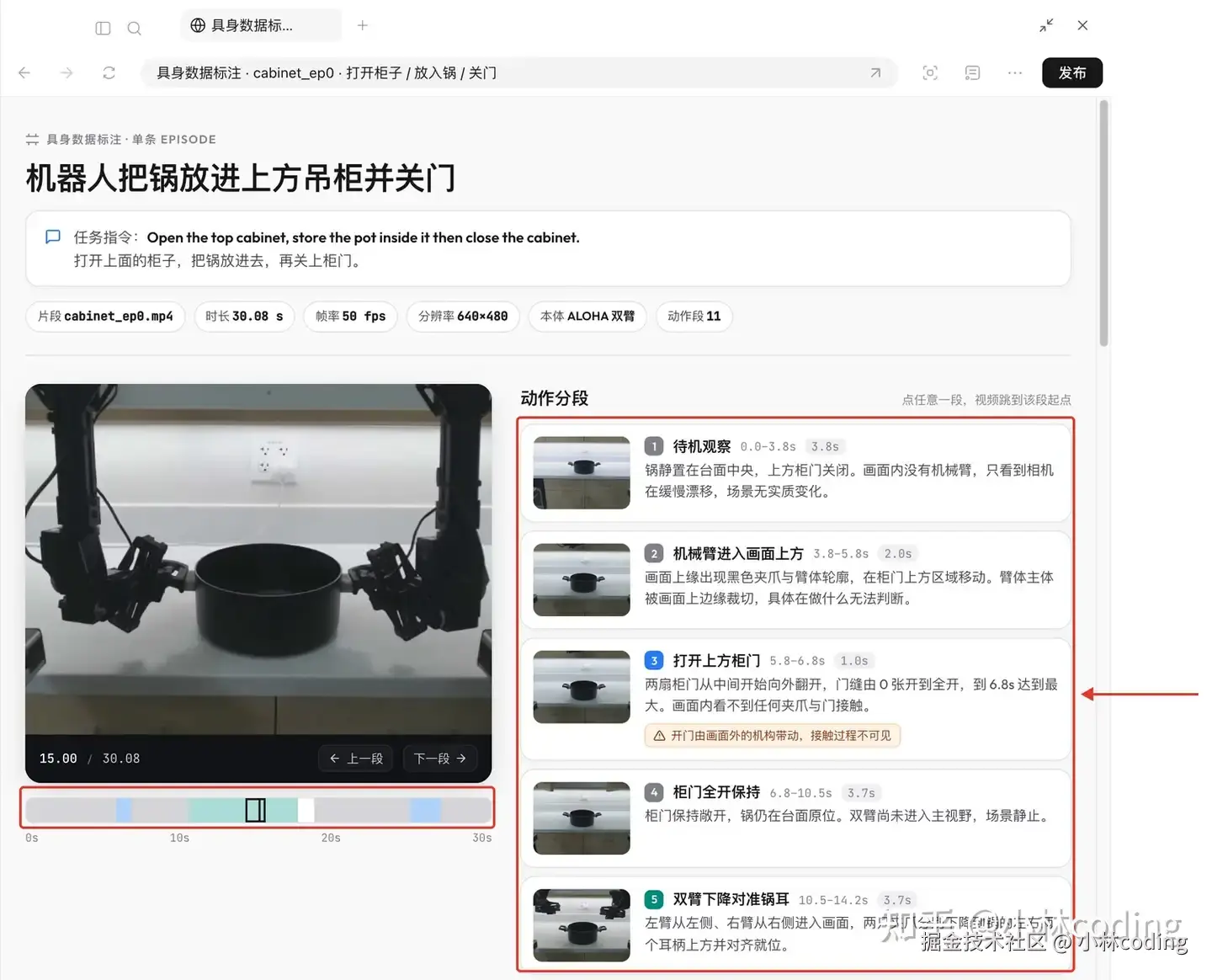Click the 帧率 50 fps chip
Image resolution: width=1212 pixels, height=980 pixels.
point(350,317)
